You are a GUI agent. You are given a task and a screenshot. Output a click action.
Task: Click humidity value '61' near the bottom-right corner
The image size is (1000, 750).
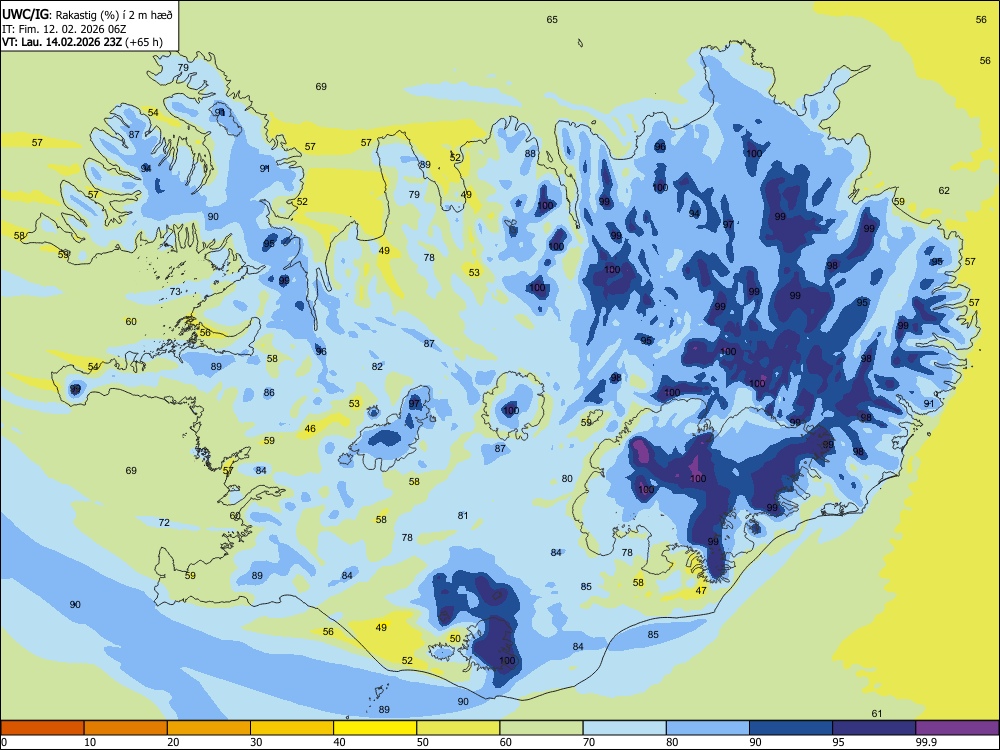point(876,714)
